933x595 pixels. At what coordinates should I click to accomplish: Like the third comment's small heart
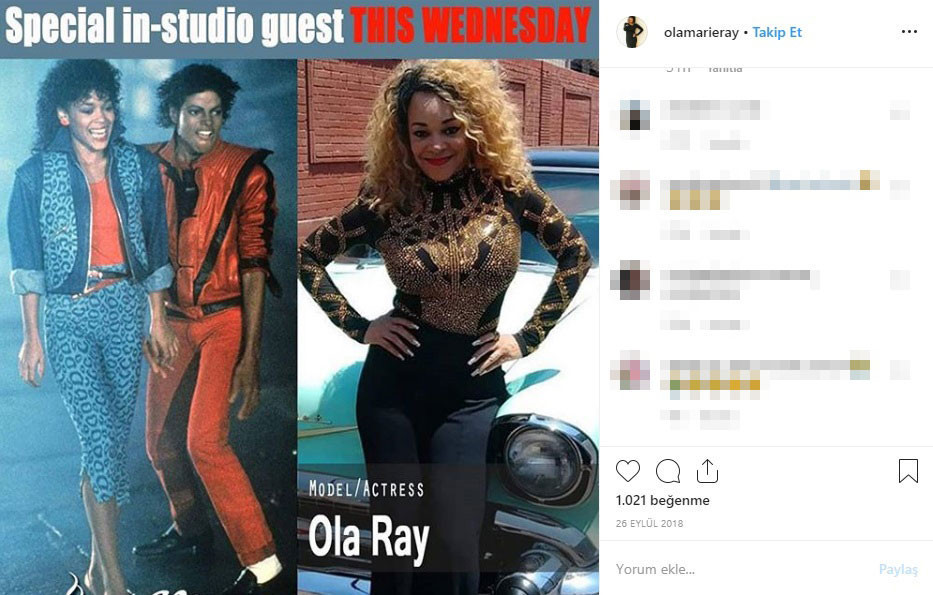[x=900, y=280]
